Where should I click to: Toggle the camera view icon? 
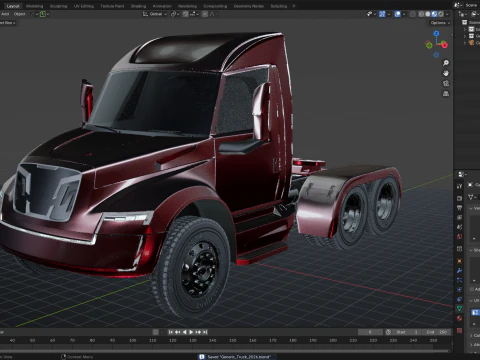[x=446, y=83]
